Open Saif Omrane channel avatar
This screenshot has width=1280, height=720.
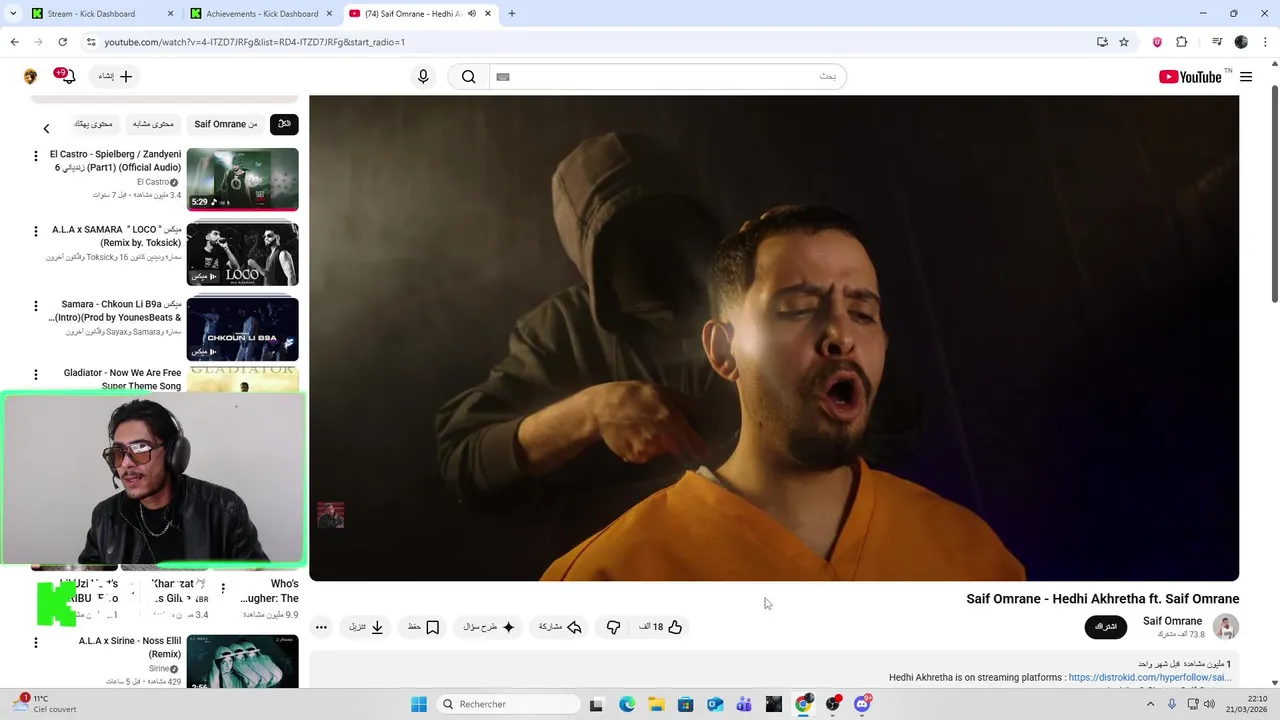click(1226, 627)
